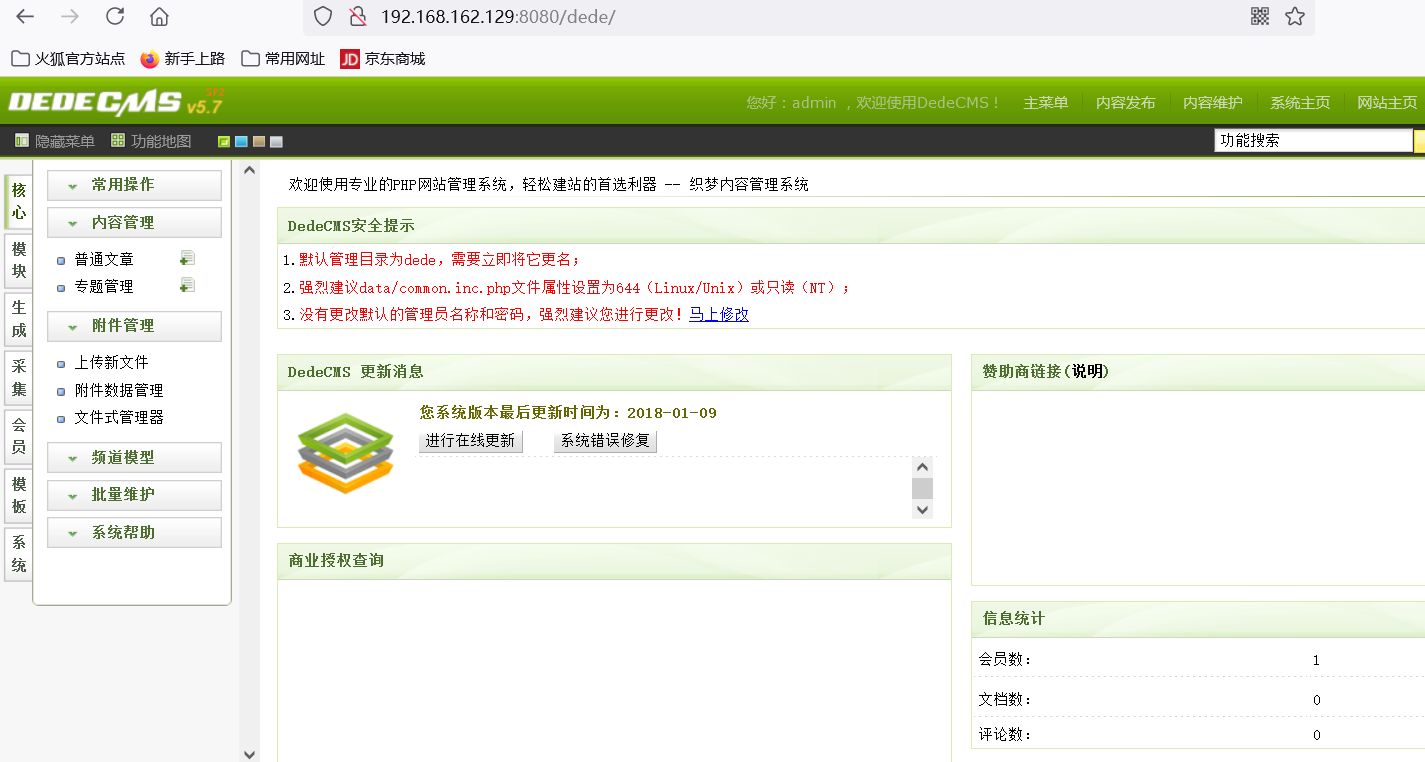Screen dimensions: 1425x762
Task: Select the tan brown skin swatch
Action: [259, 141]
